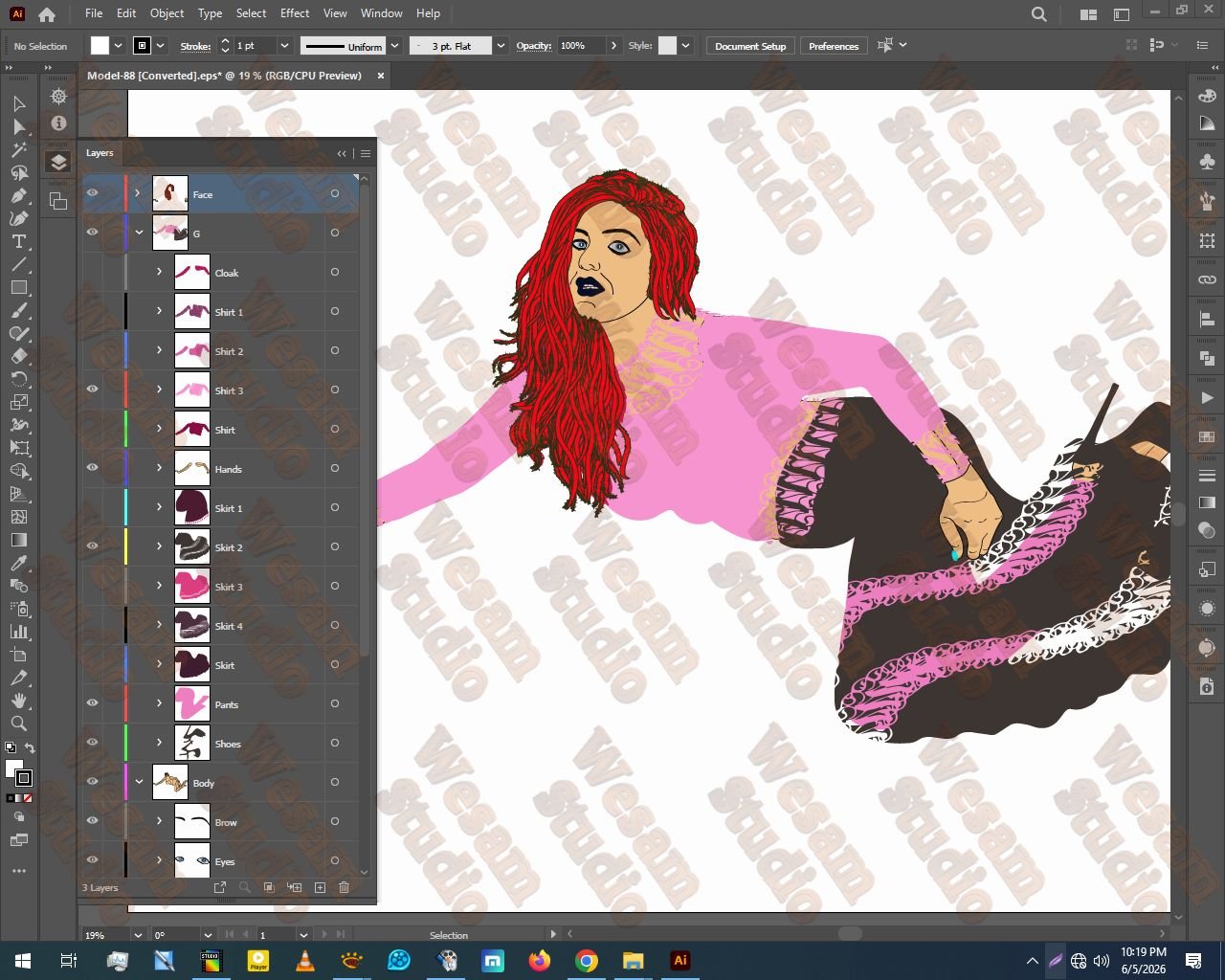Select the Eyedropper tool

19,563
